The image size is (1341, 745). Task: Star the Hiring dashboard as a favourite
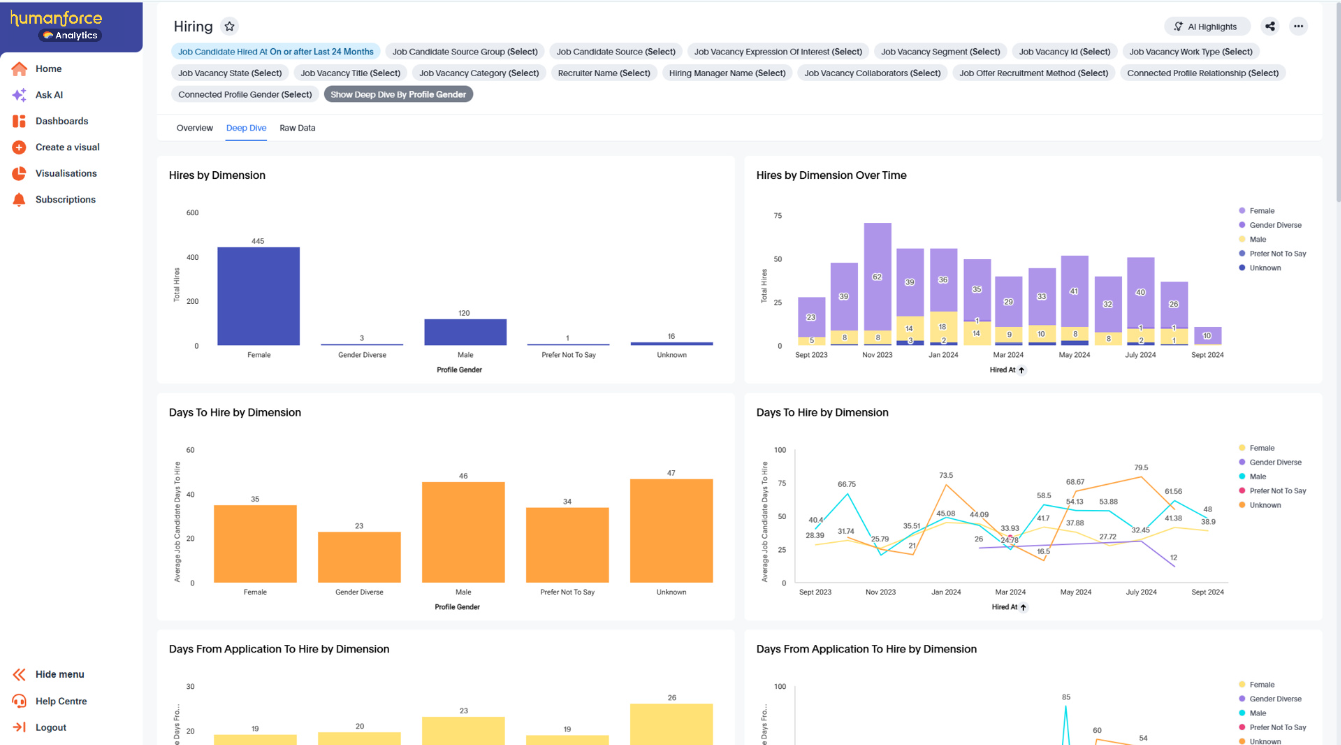tap(231, 26)
